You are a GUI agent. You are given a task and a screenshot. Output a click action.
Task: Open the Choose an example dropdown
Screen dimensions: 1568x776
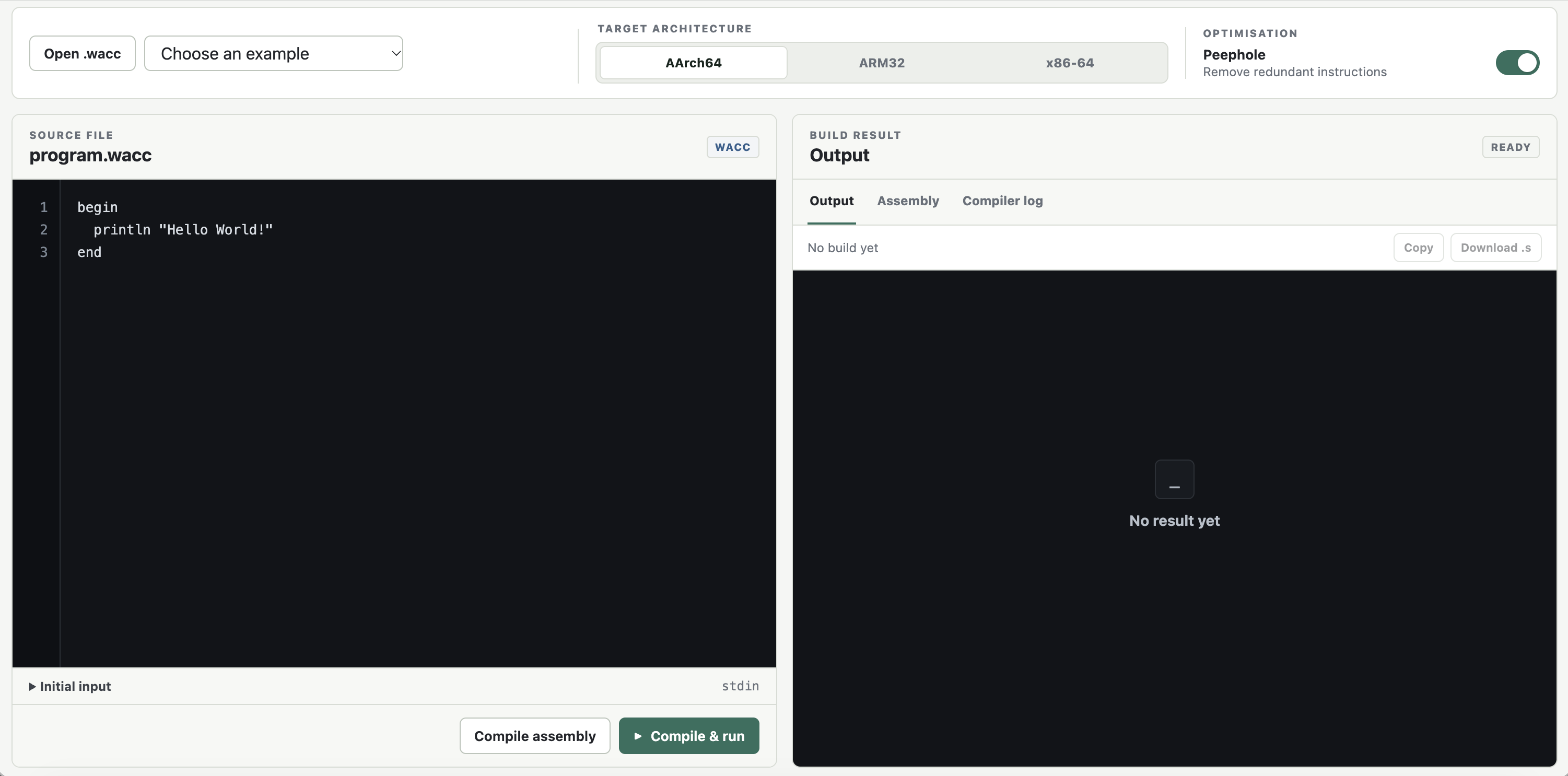click(x=273, y=54)
